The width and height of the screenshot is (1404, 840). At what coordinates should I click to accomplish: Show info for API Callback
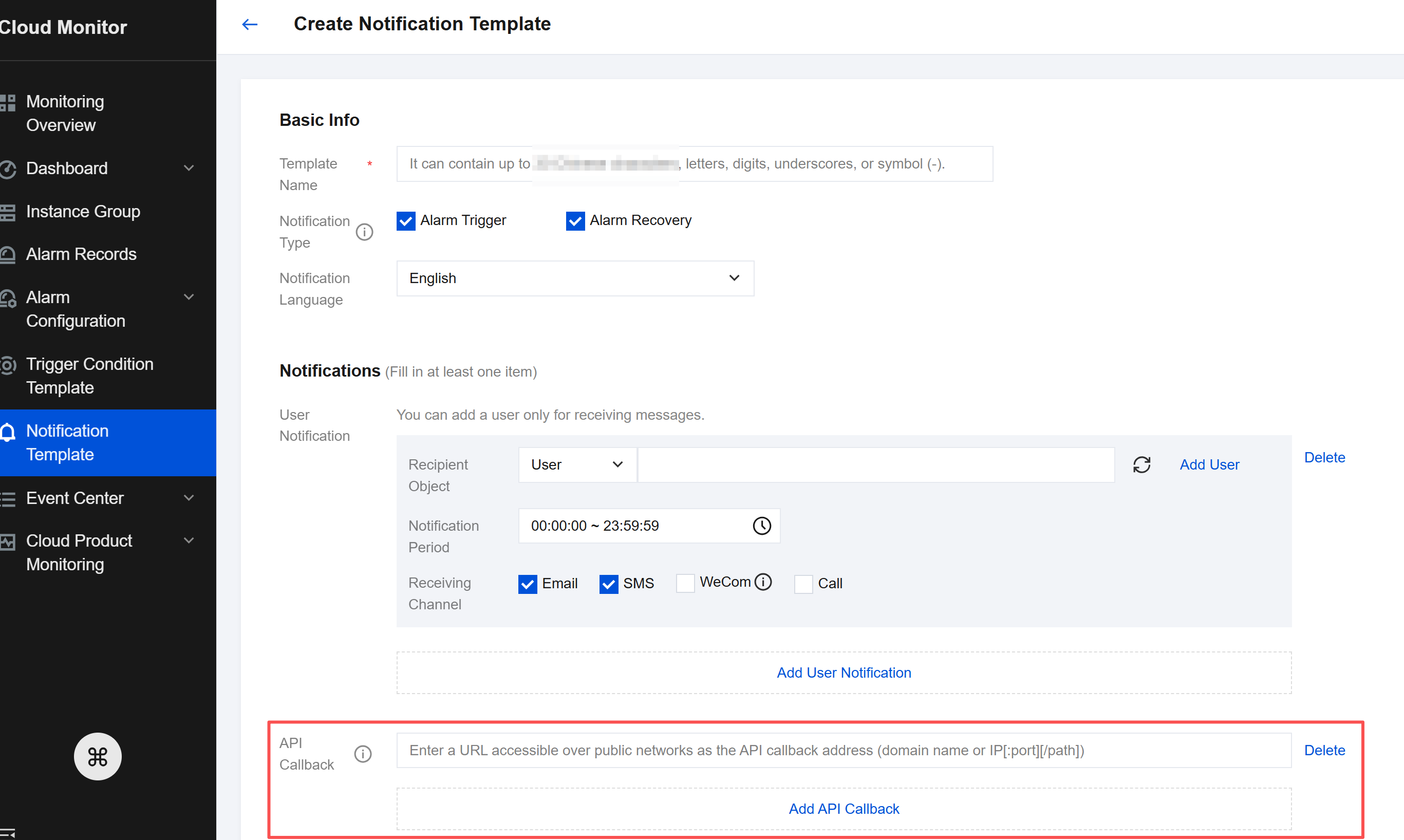point(363,754)
